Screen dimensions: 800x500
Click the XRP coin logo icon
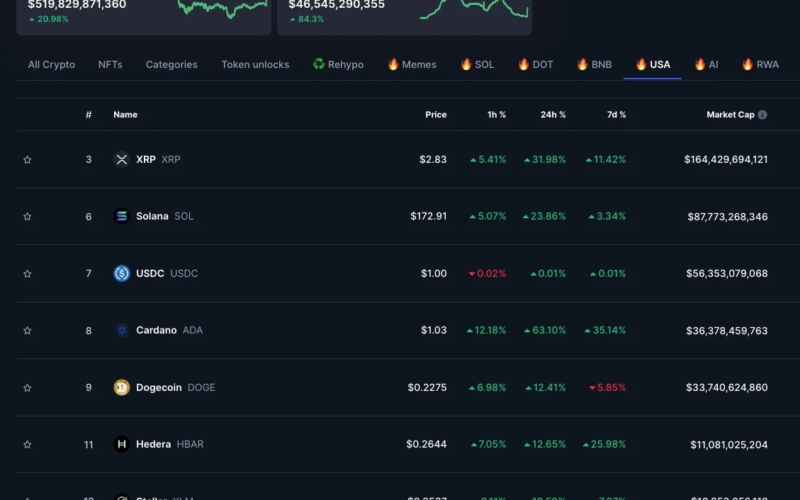click(122, 159)
